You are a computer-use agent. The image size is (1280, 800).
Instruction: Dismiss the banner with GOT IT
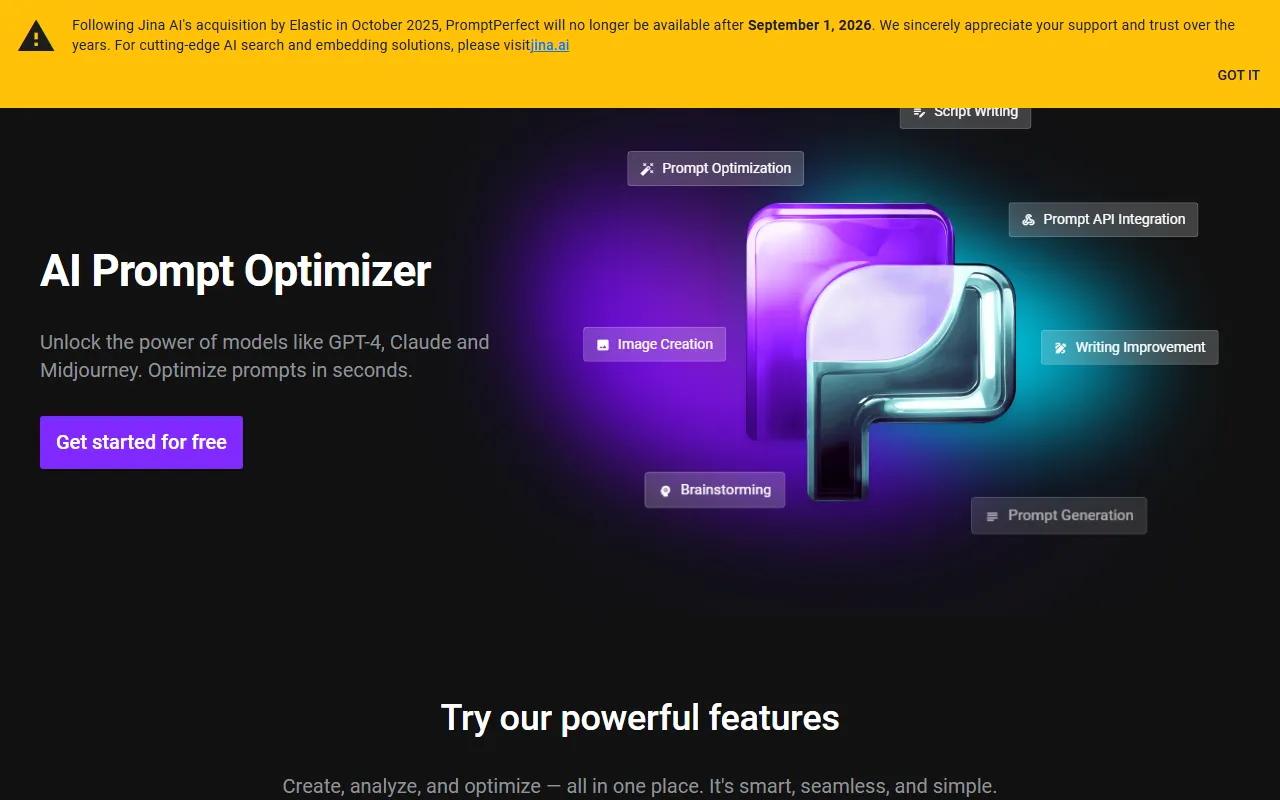(x=1238, y=75)
